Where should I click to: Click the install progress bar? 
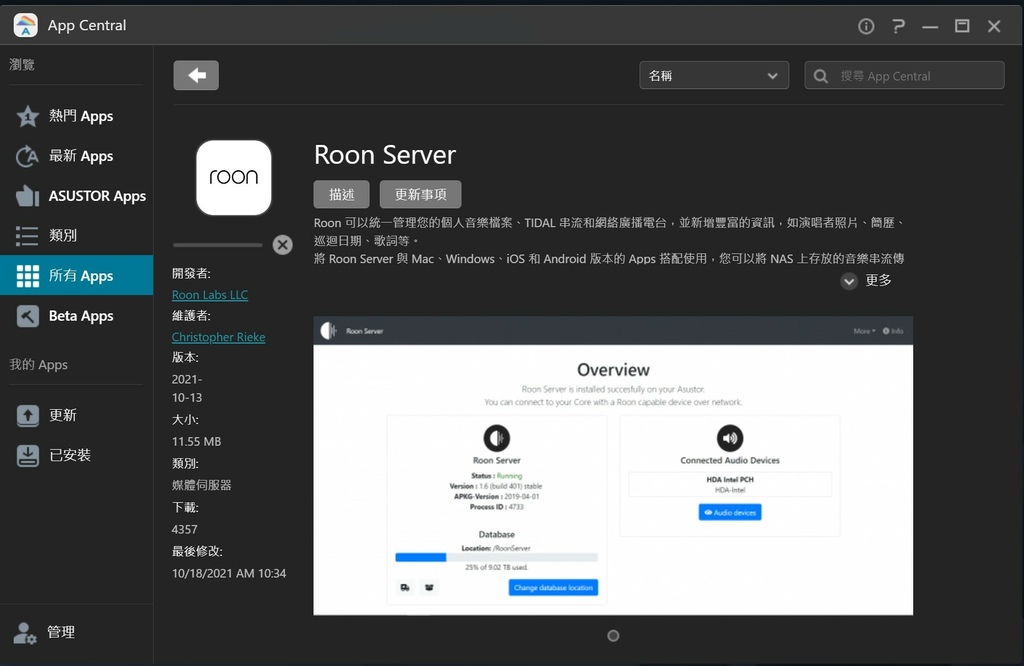click(x=217, y=246)
